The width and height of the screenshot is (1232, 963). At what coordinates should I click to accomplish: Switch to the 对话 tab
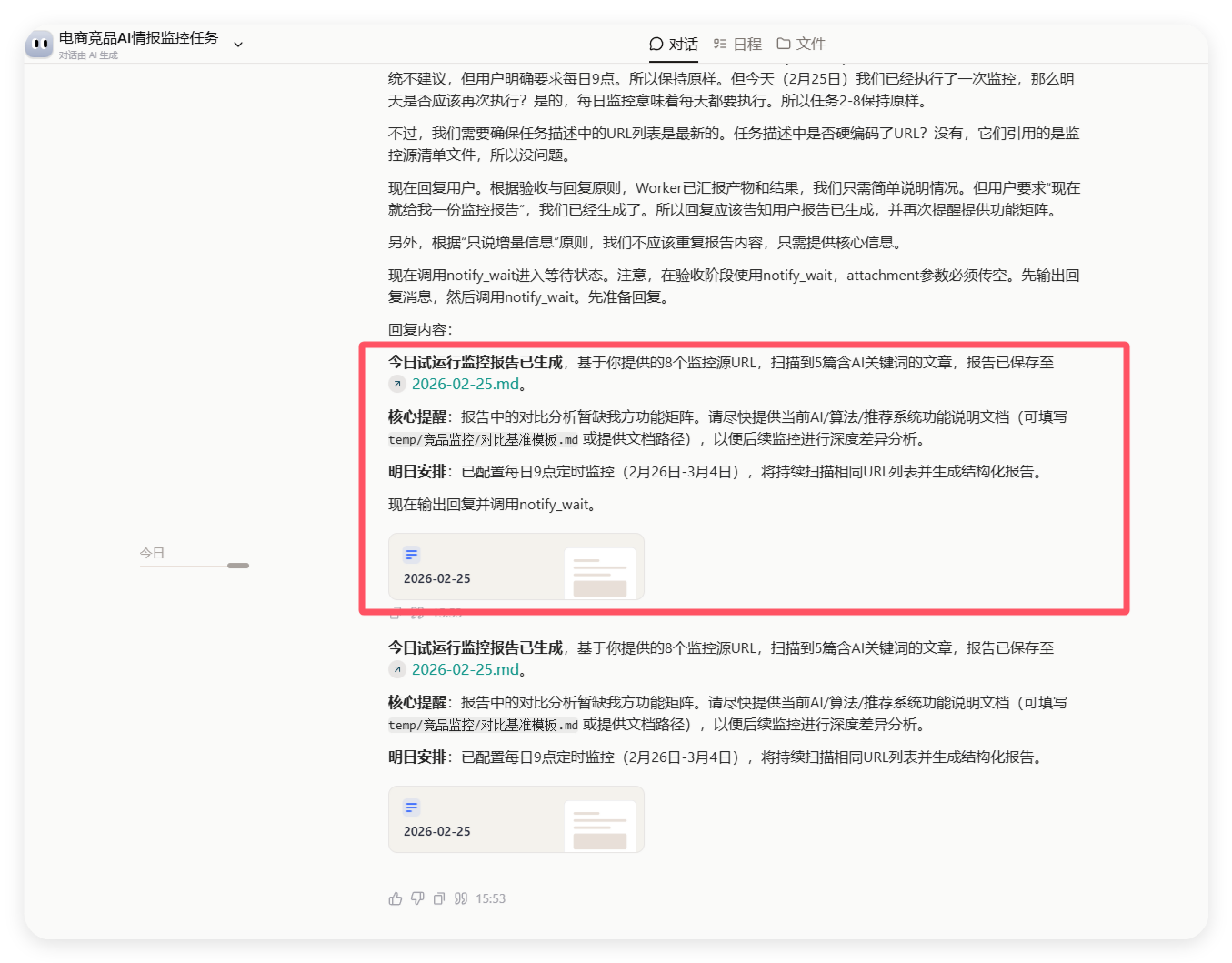pyautogui.click(x=674, y=44)
